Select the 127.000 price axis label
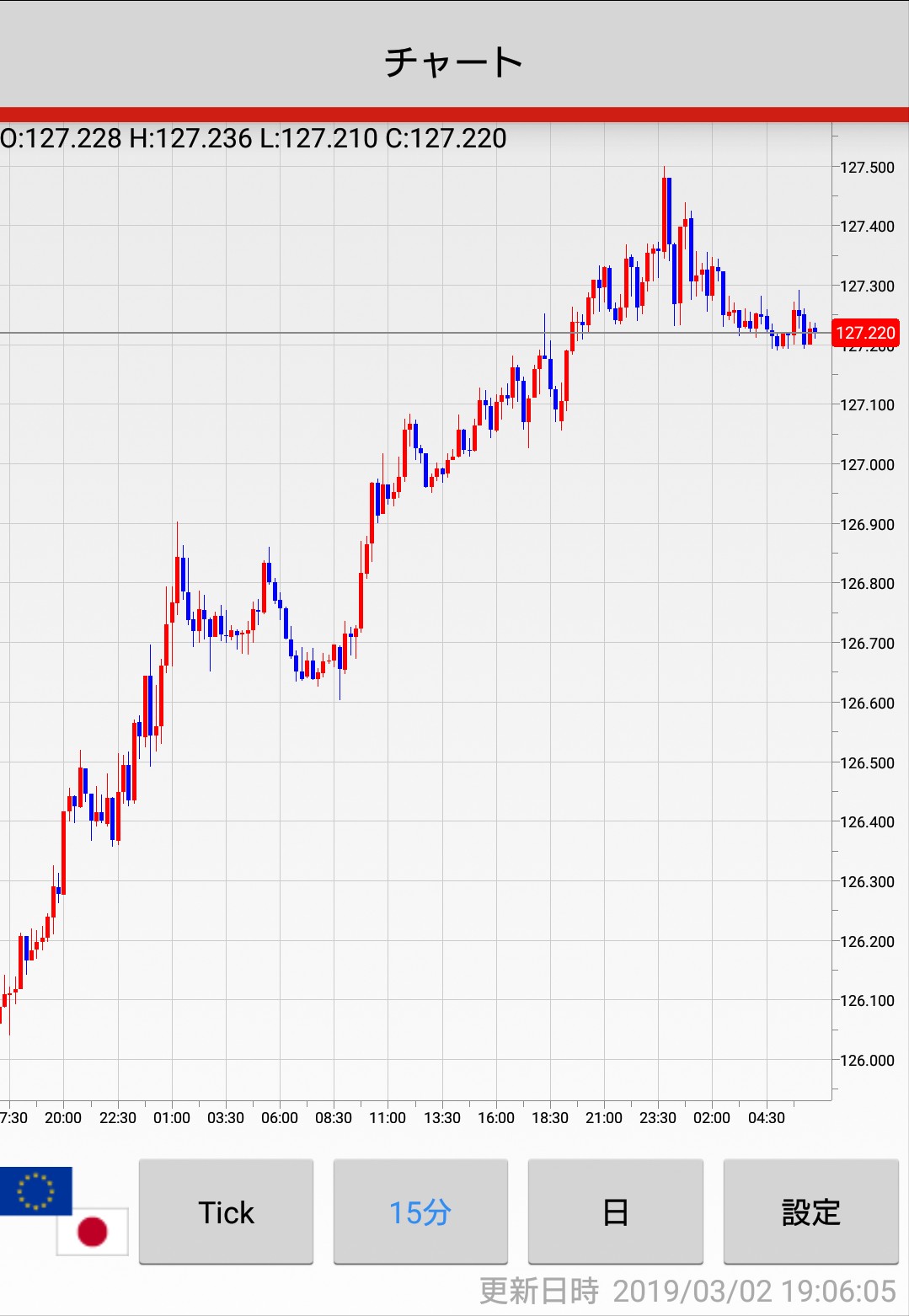This screenshot has height=1316, width=909. tap(867, 465)
